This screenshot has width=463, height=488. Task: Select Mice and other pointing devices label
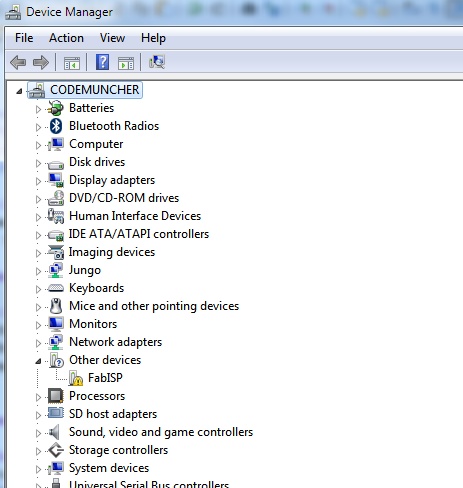click(154, 306)
